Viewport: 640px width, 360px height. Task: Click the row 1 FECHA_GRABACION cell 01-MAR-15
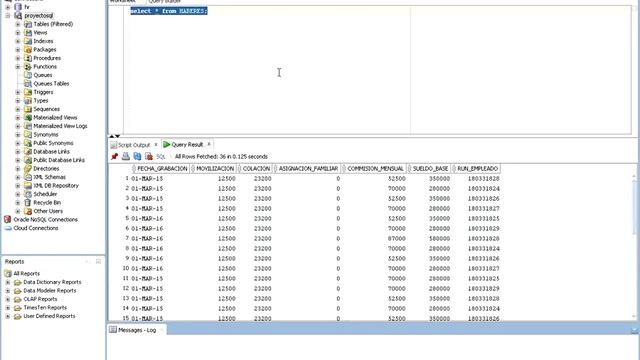click(x=147, y=179)
